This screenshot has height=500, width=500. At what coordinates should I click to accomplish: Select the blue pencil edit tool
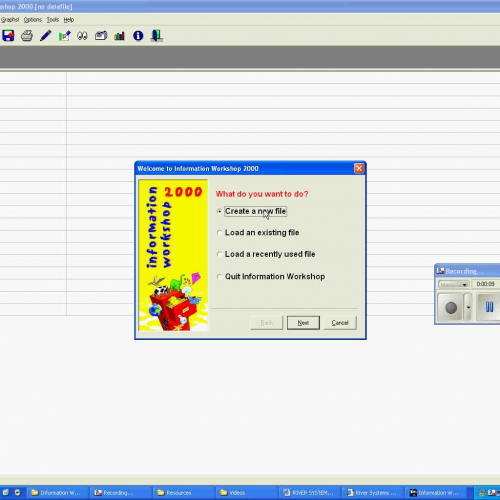pyautogui.click(x=45, y=35)
